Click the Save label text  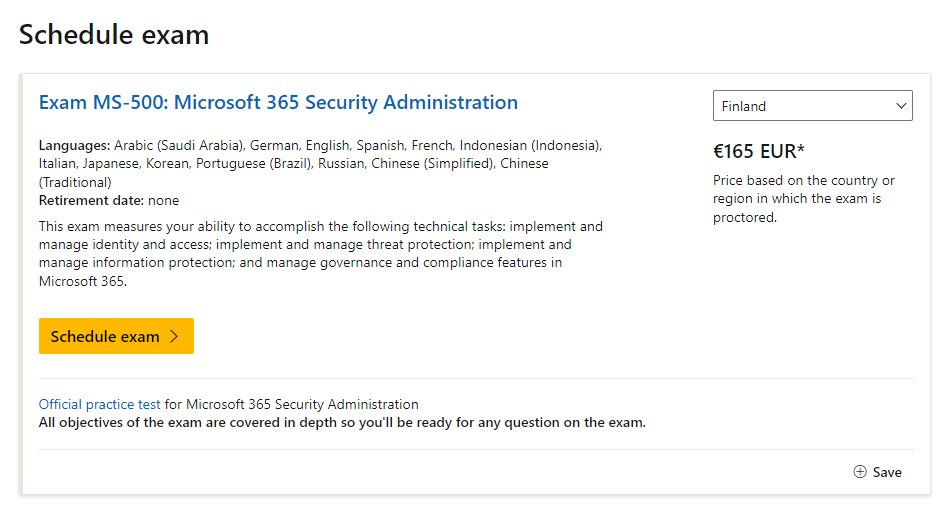[887, 472]
